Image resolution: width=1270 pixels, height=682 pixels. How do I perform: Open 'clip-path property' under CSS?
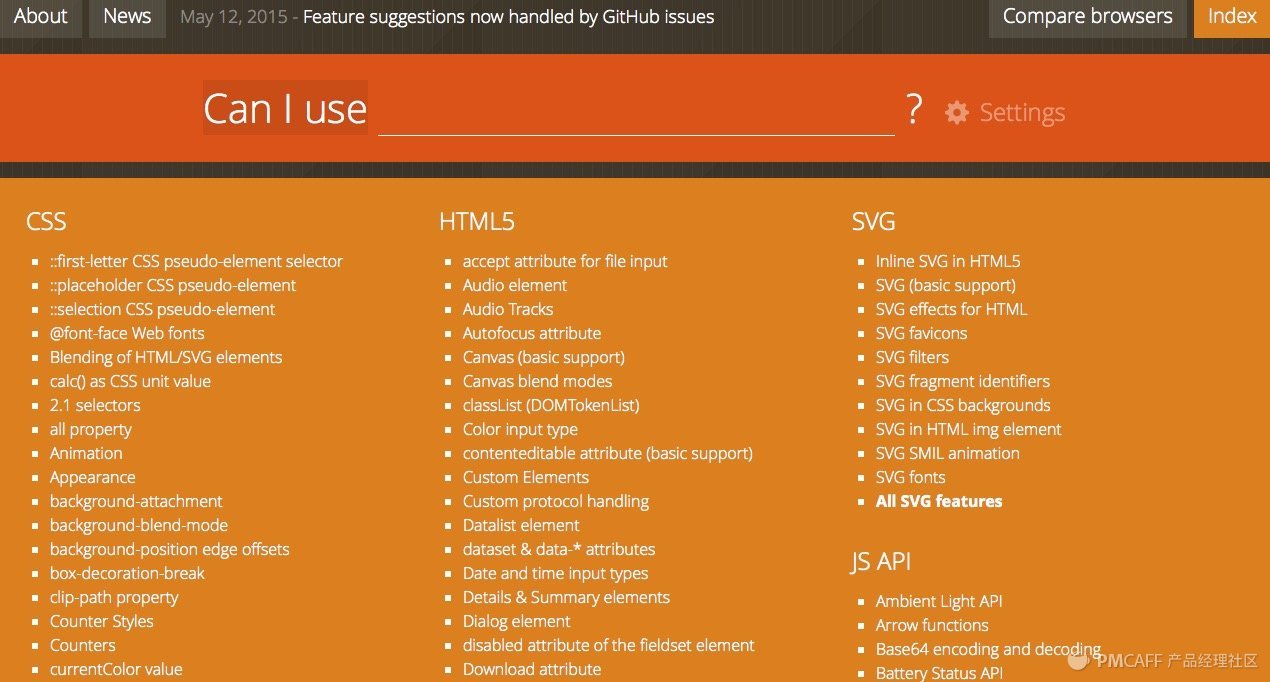coord(114,597)
